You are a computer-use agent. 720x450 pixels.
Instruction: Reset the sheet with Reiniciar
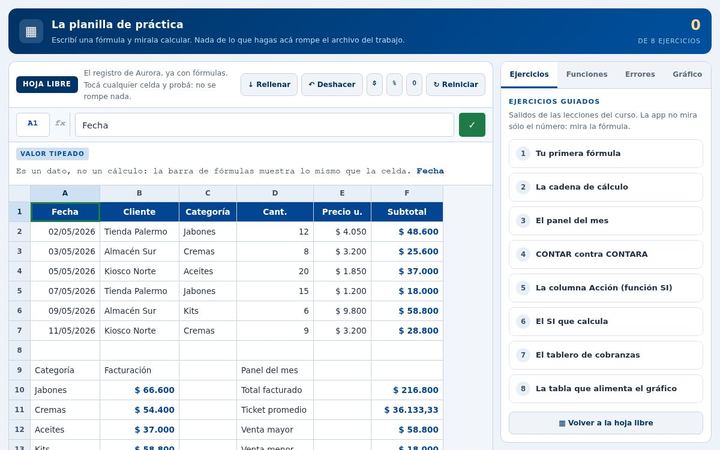(455, 84)
